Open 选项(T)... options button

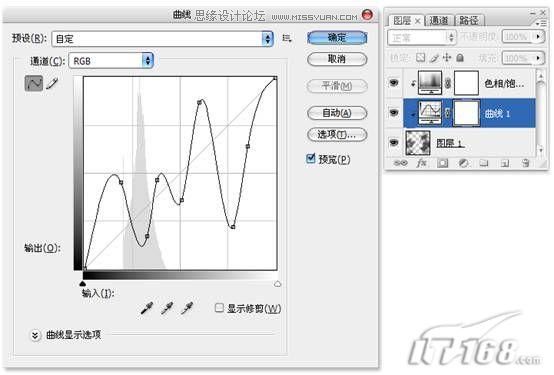click(337, 134)
